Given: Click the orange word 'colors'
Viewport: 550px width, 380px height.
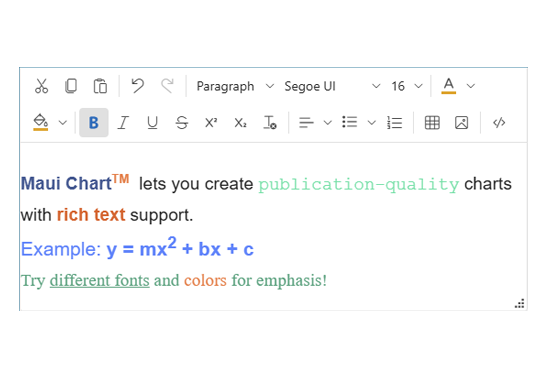Looking at the screenshot, I should click(x=206, y=281).
